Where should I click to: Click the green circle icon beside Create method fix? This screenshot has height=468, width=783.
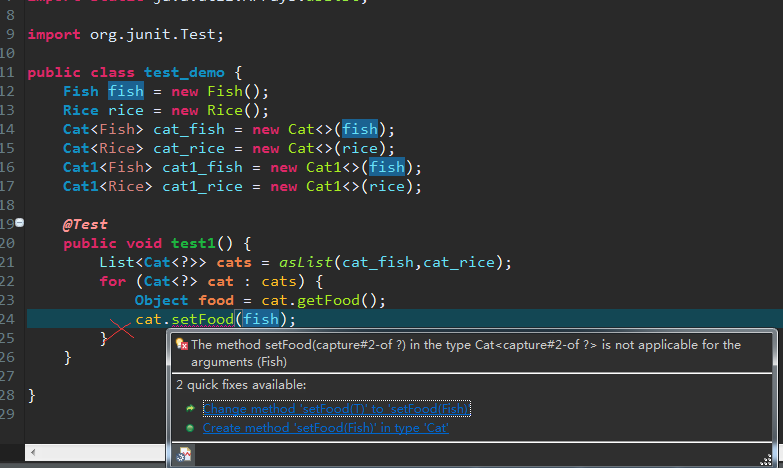(x=190, y=428)
